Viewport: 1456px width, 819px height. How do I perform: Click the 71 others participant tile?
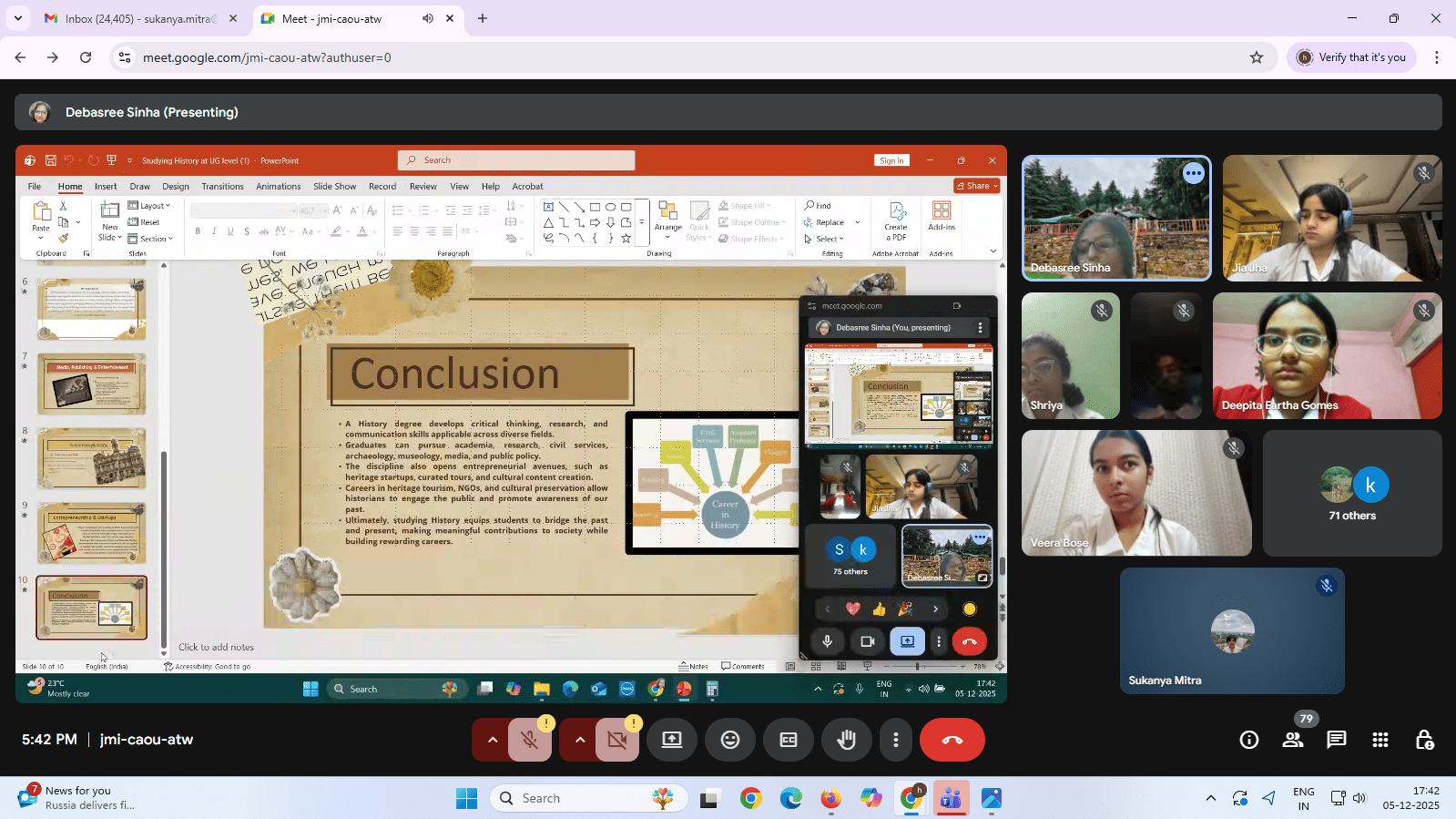tap(1352, 494)
